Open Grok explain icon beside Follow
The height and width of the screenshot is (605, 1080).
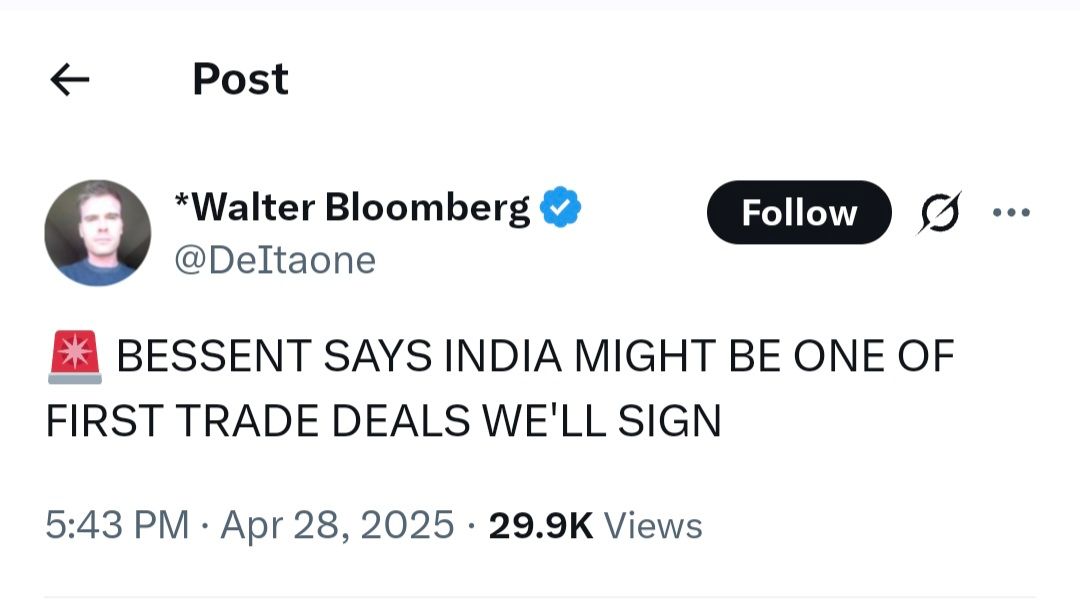[939, 213]
